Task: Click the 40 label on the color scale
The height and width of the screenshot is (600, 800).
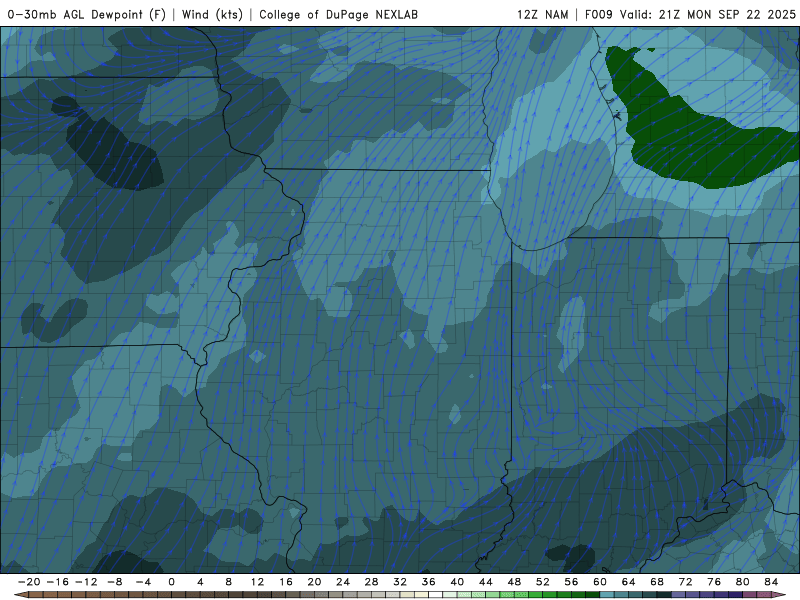Action: click(x=457, y=582)
